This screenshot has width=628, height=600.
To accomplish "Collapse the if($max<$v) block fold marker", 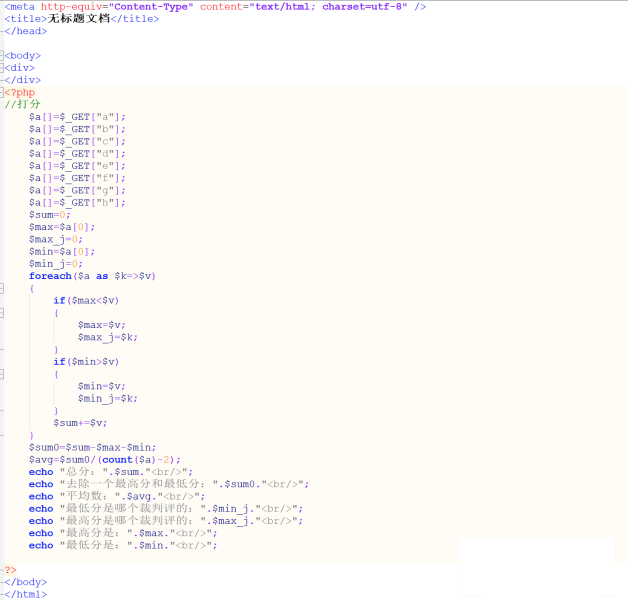I will 3,313.
